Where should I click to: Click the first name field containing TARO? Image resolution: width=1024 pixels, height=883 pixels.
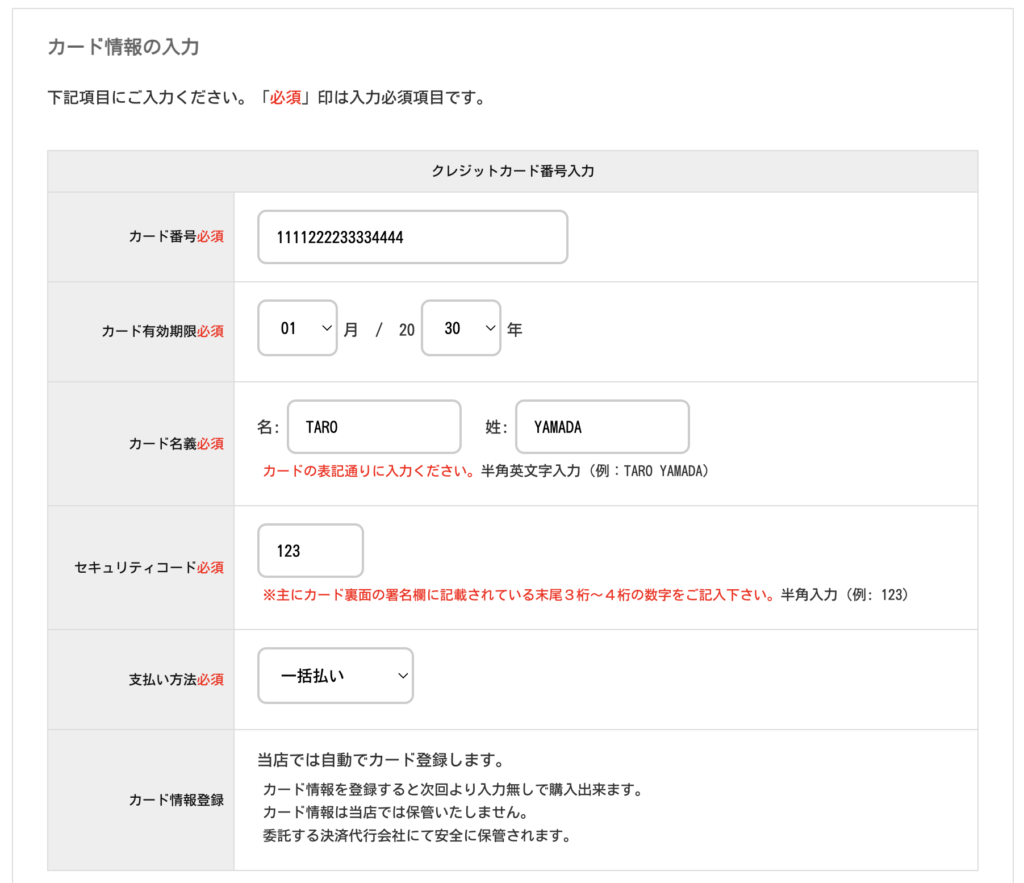tap(374, 427)
